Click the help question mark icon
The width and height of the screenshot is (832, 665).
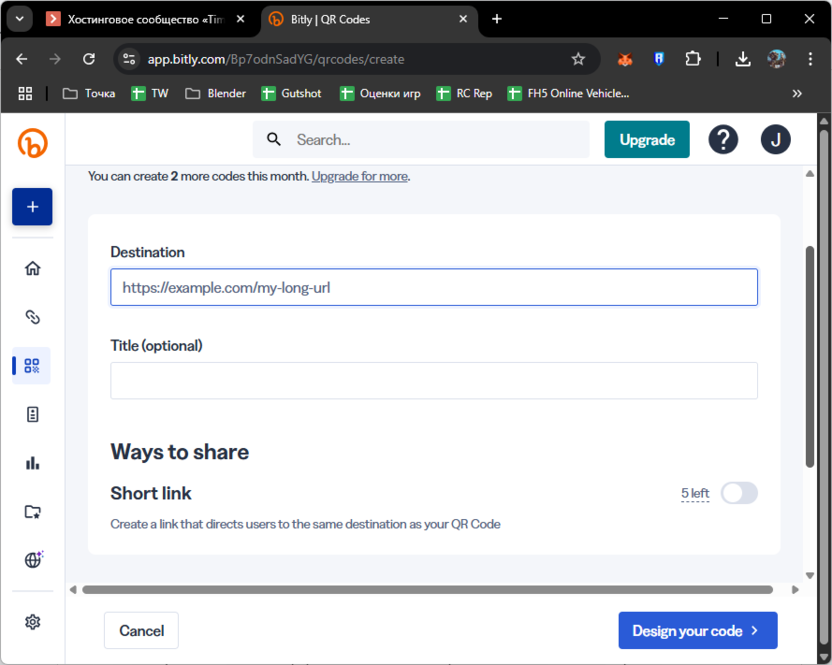click(x=723, y=140)
